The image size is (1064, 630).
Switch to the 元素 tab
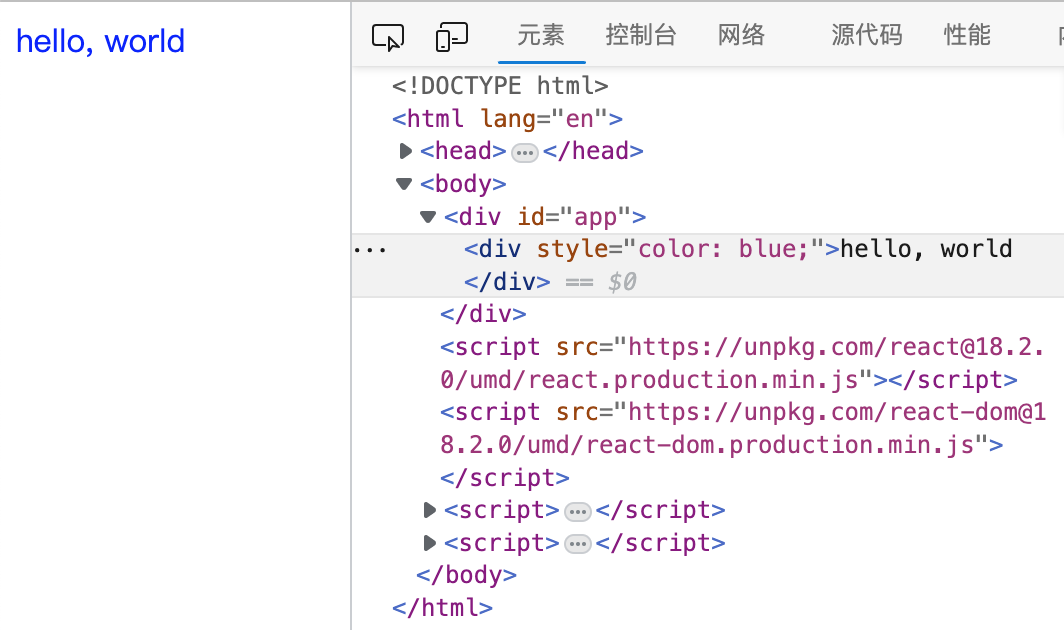coord(541,35)
